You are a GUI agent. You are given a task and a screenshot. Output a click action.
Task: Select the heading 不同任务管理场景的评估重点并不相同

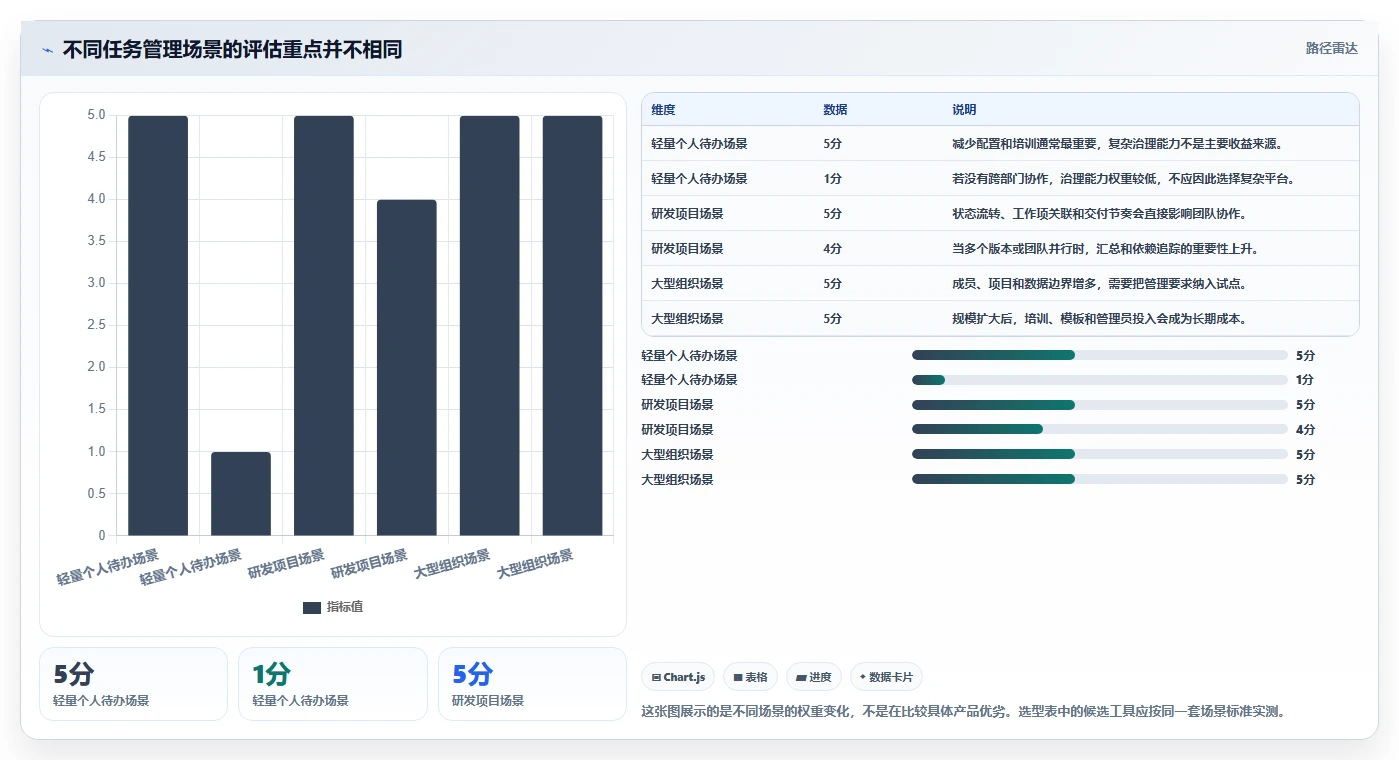pos(232,49)
